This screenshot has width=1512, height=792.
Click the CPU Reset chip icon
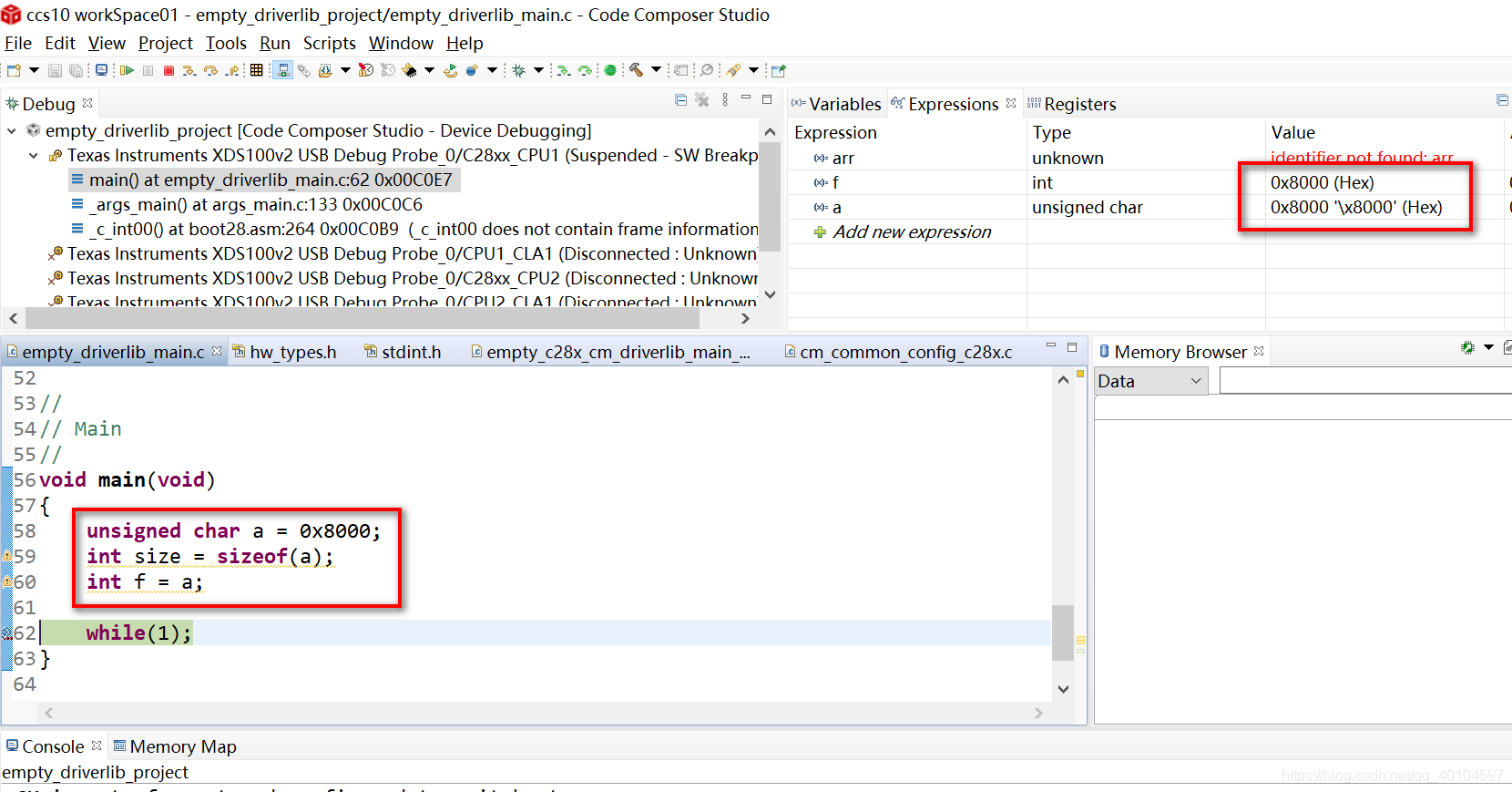[x=410, y=70]
